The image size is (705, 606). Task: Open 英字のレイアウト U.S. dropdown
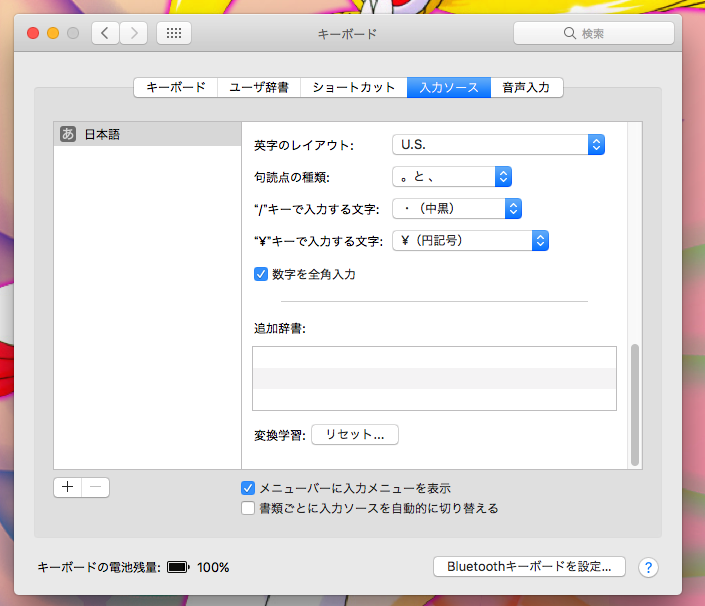[x=498, y=144]
